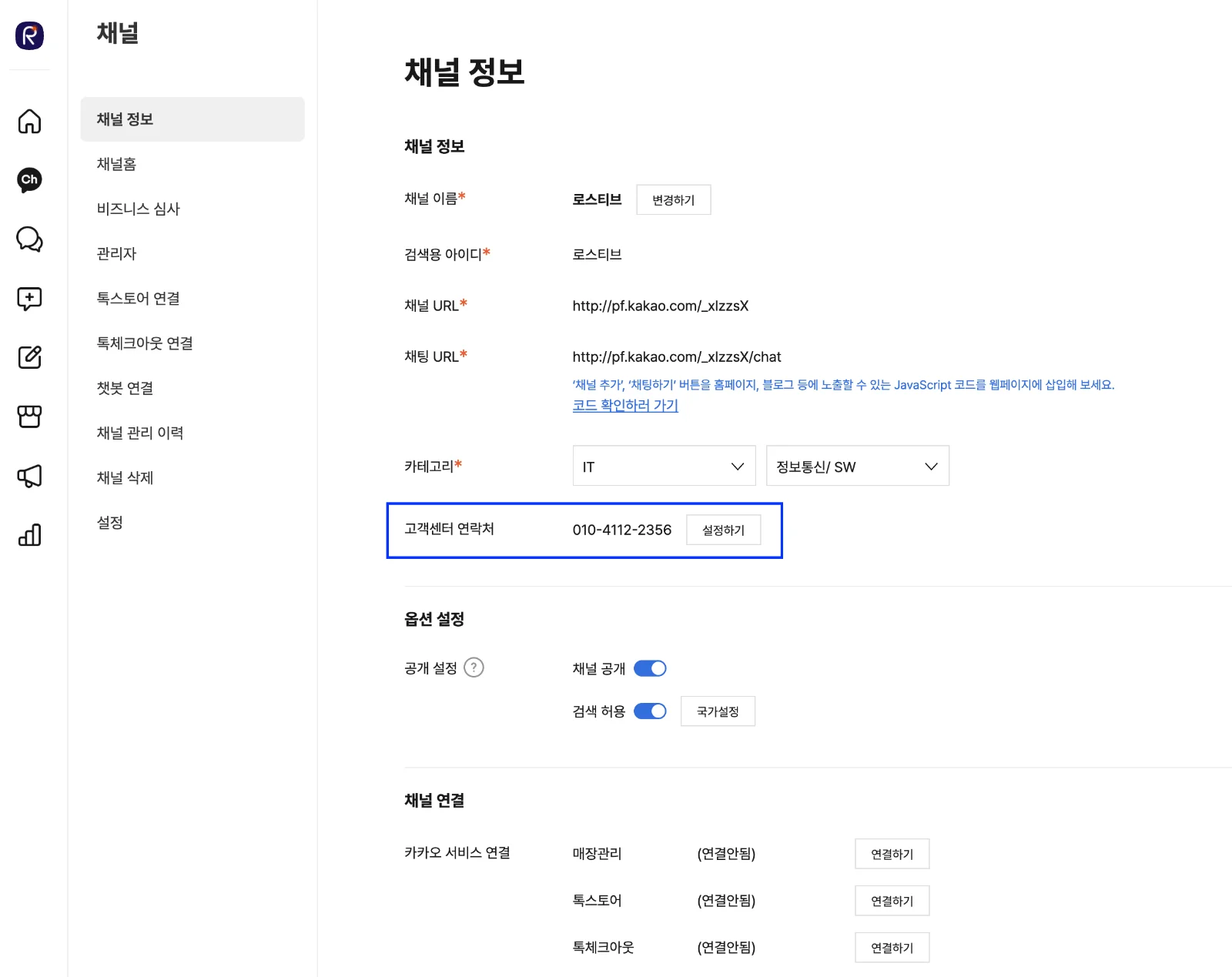Click the 국가설정 button

[x=718, y=711]
